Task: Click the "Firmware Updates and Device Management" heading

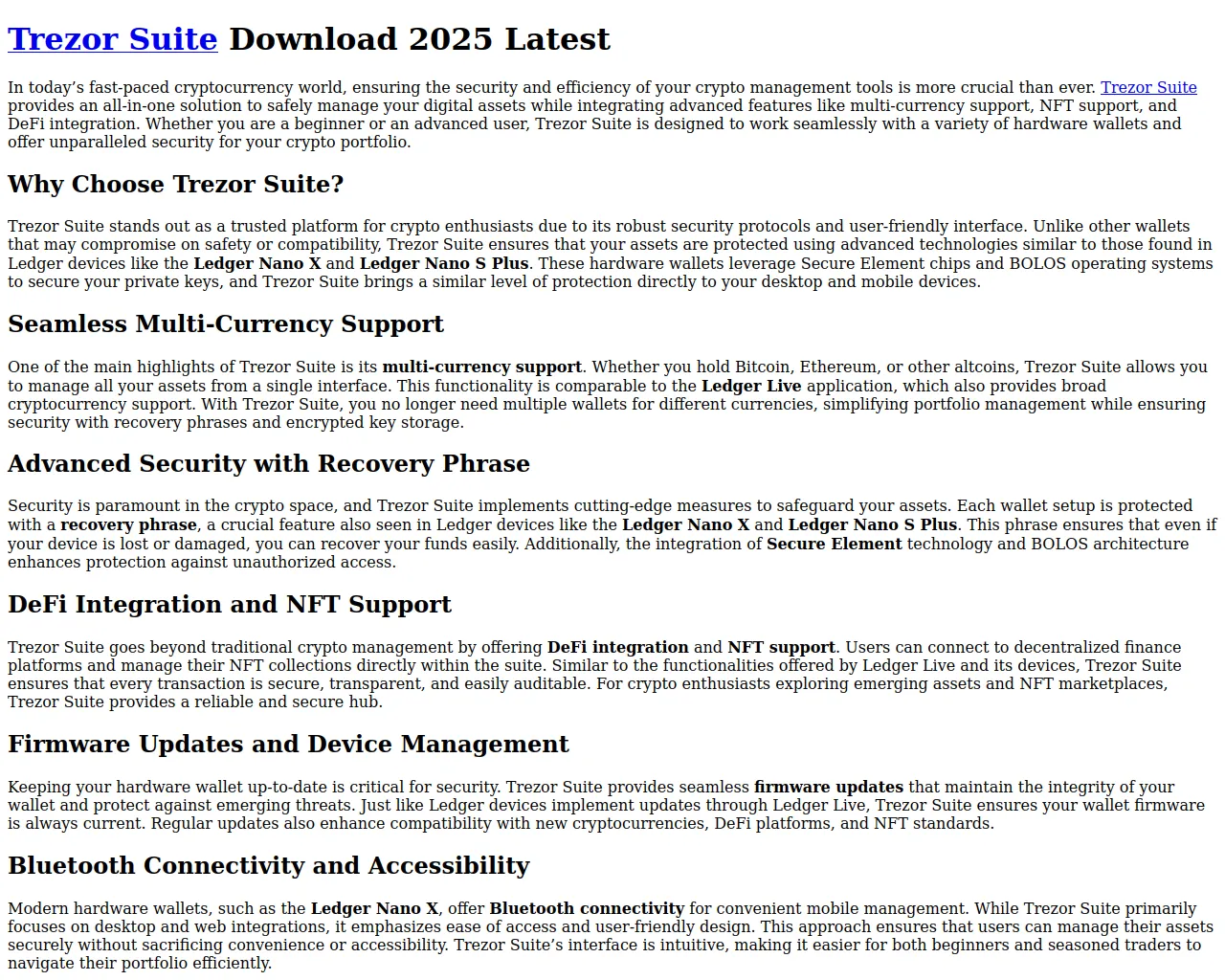Action: [x=288, y=744]
